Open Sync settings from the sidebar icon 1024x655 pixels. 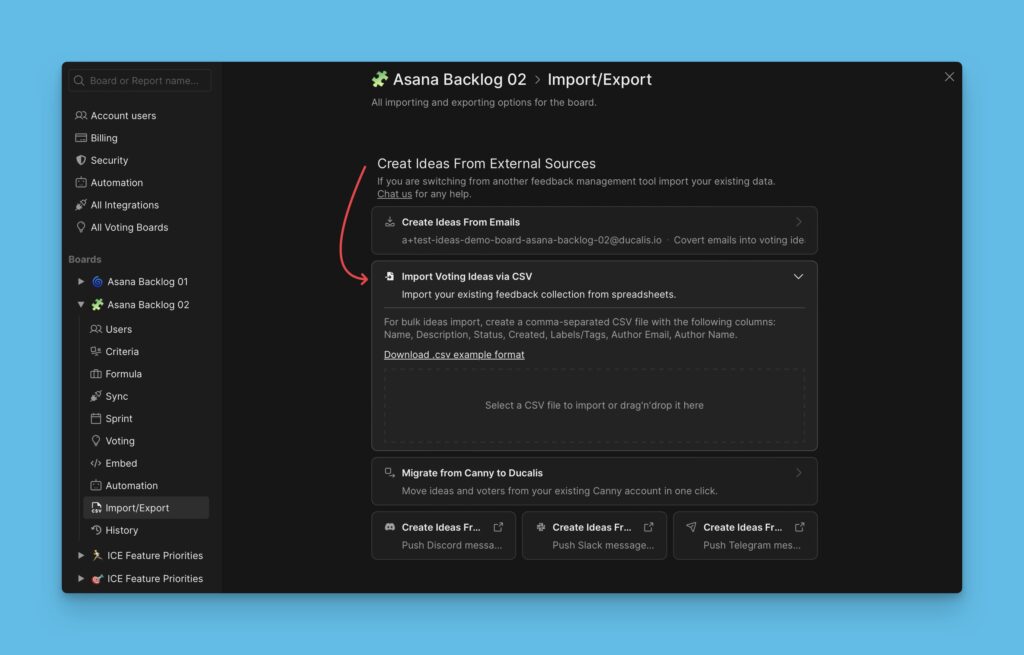pos(95,396)
